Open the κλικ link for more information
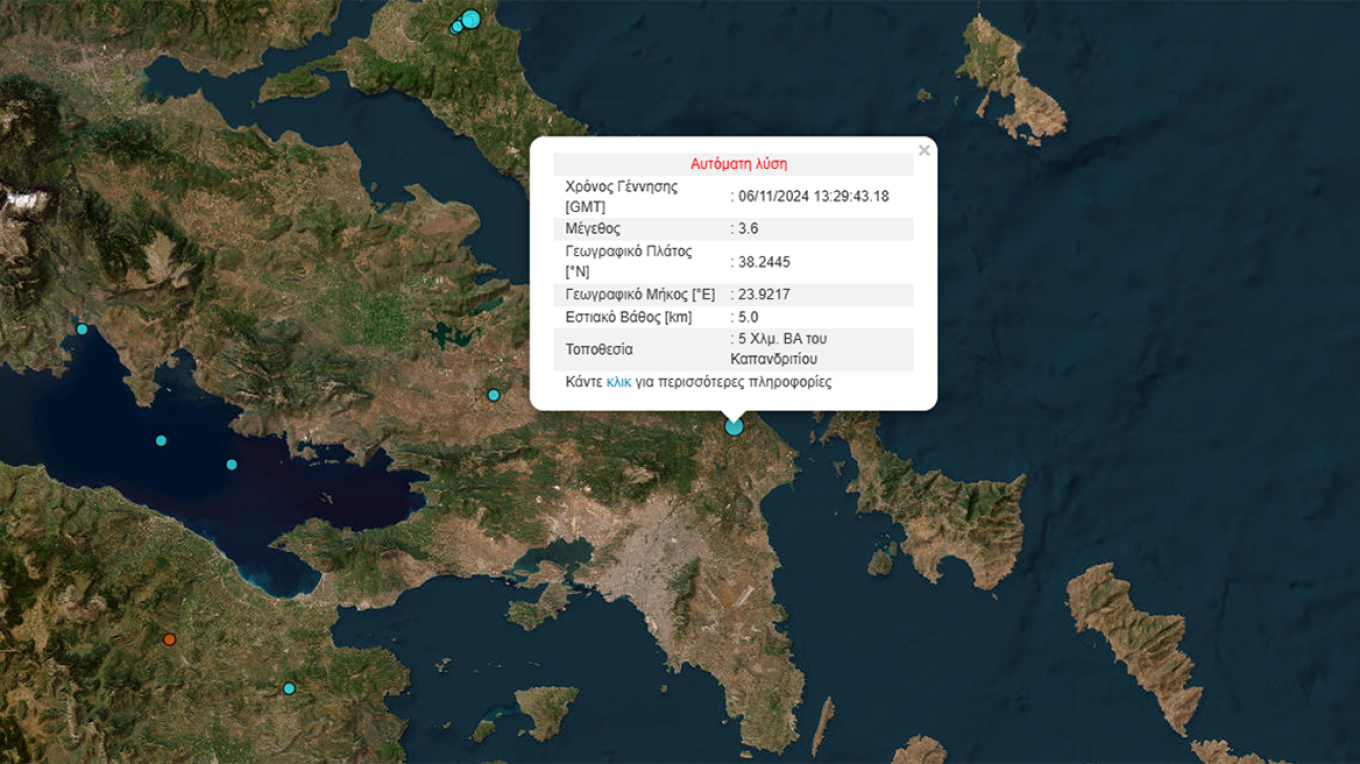The image size is (1360, 764). click(x=619, y=382)
